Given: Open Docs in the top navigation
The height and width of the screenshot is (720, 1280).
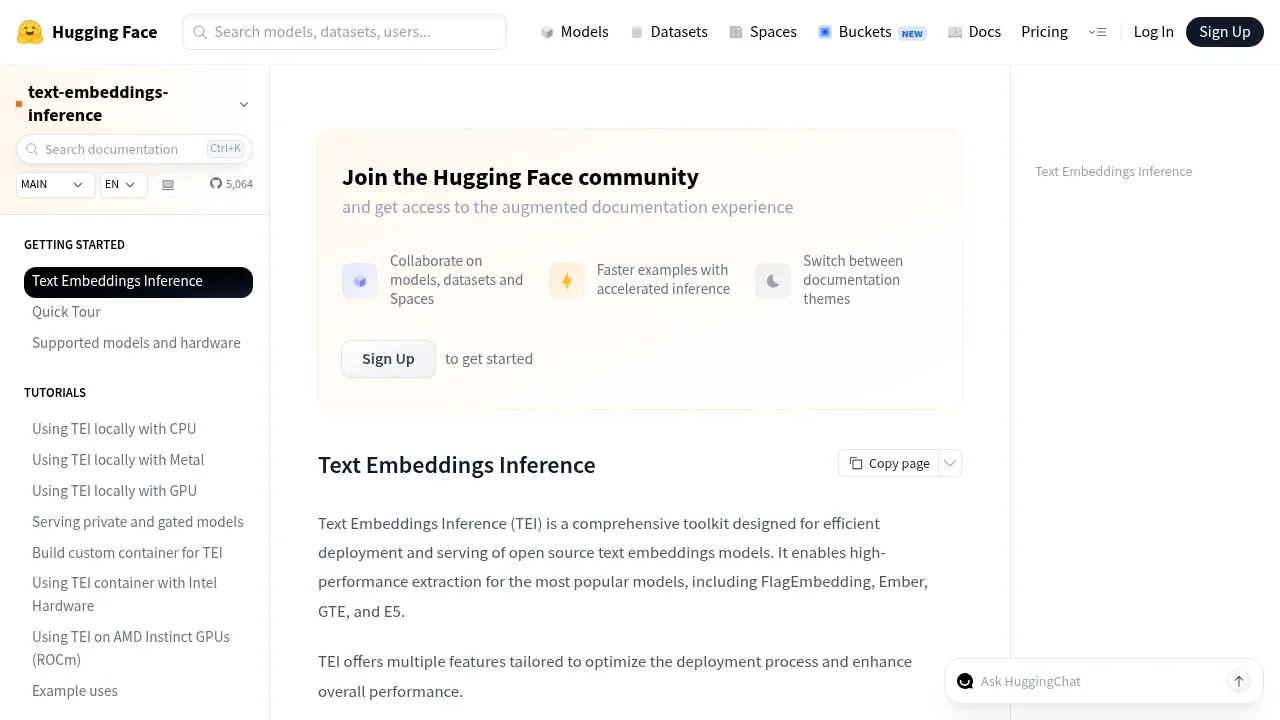Looking at the screenshot, I should 974,32.
